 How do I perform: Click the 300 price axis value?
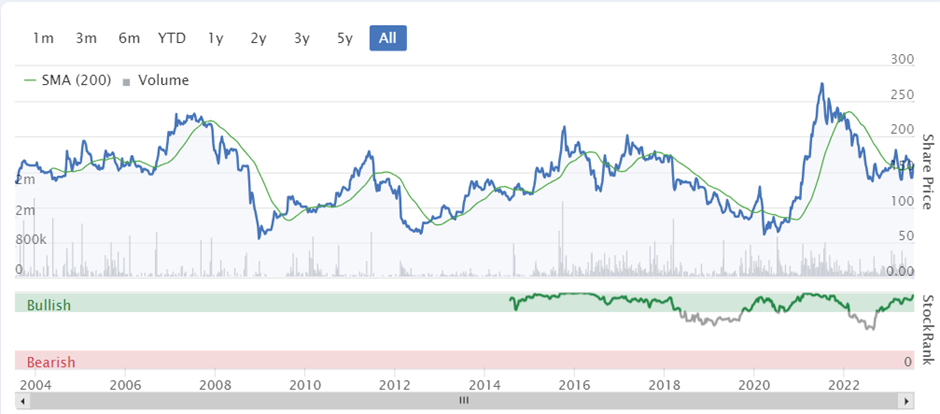tap(902, 59)
